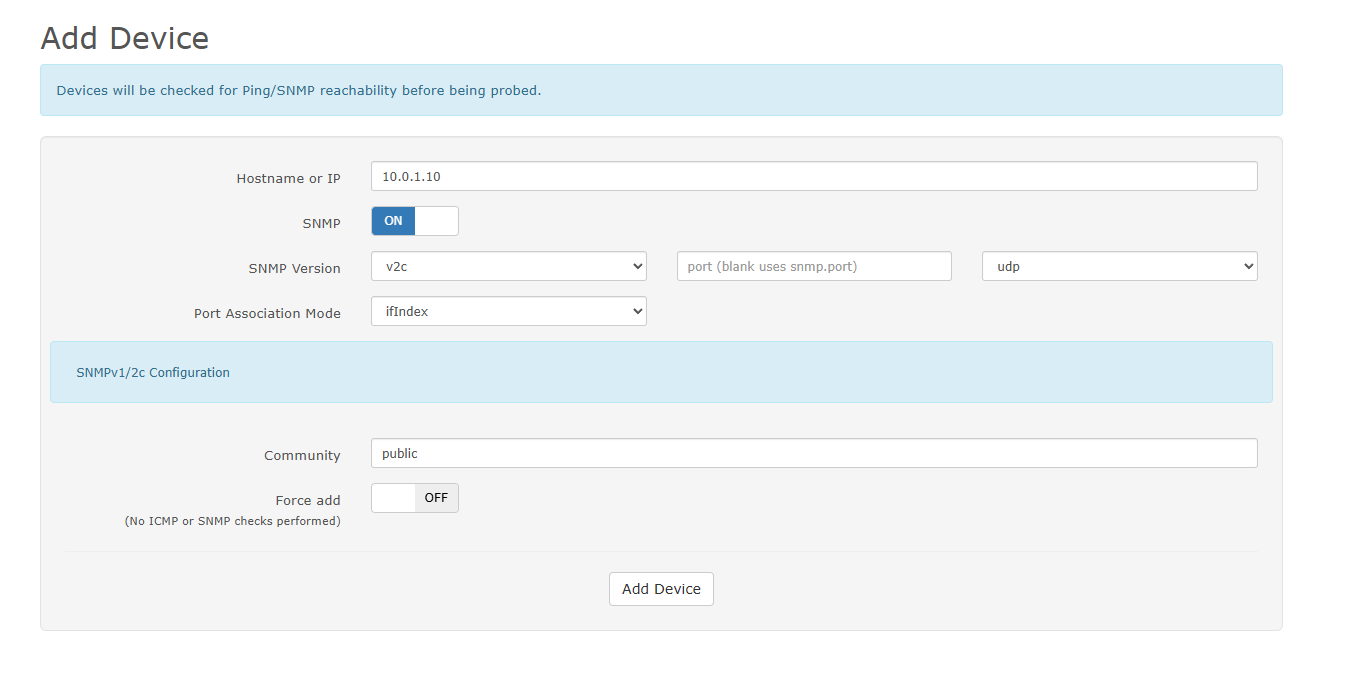Click the "Port Association Mode" label

point(267,313)
